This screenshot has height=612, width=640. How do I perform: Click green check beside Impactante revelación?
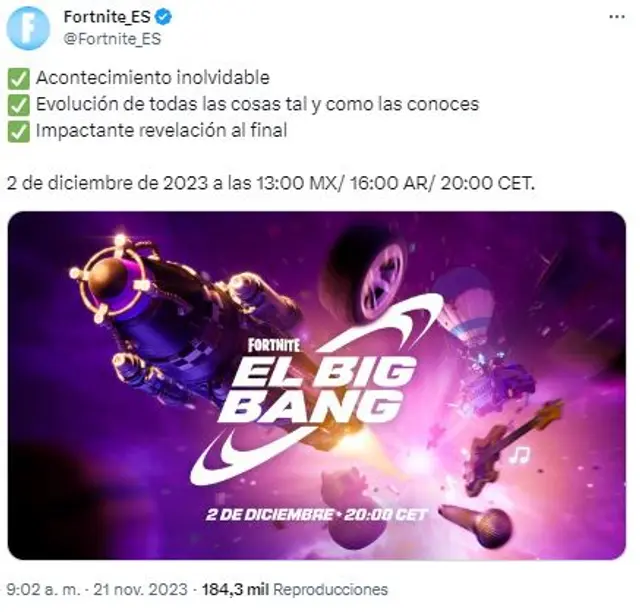click(x=18, y=131)
